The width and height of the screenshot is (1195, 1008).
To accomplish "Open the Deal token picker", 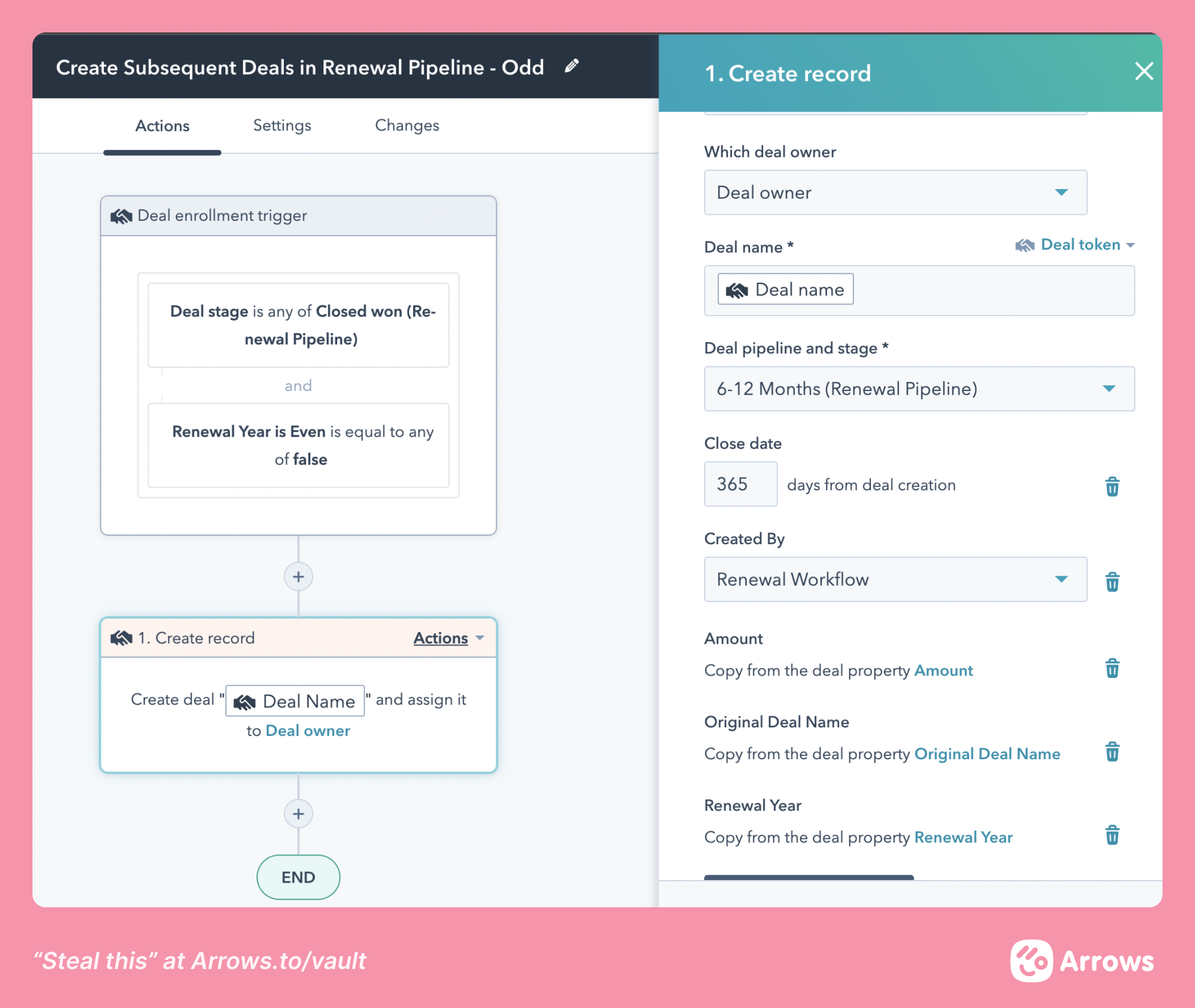I will click(1074, 245).
